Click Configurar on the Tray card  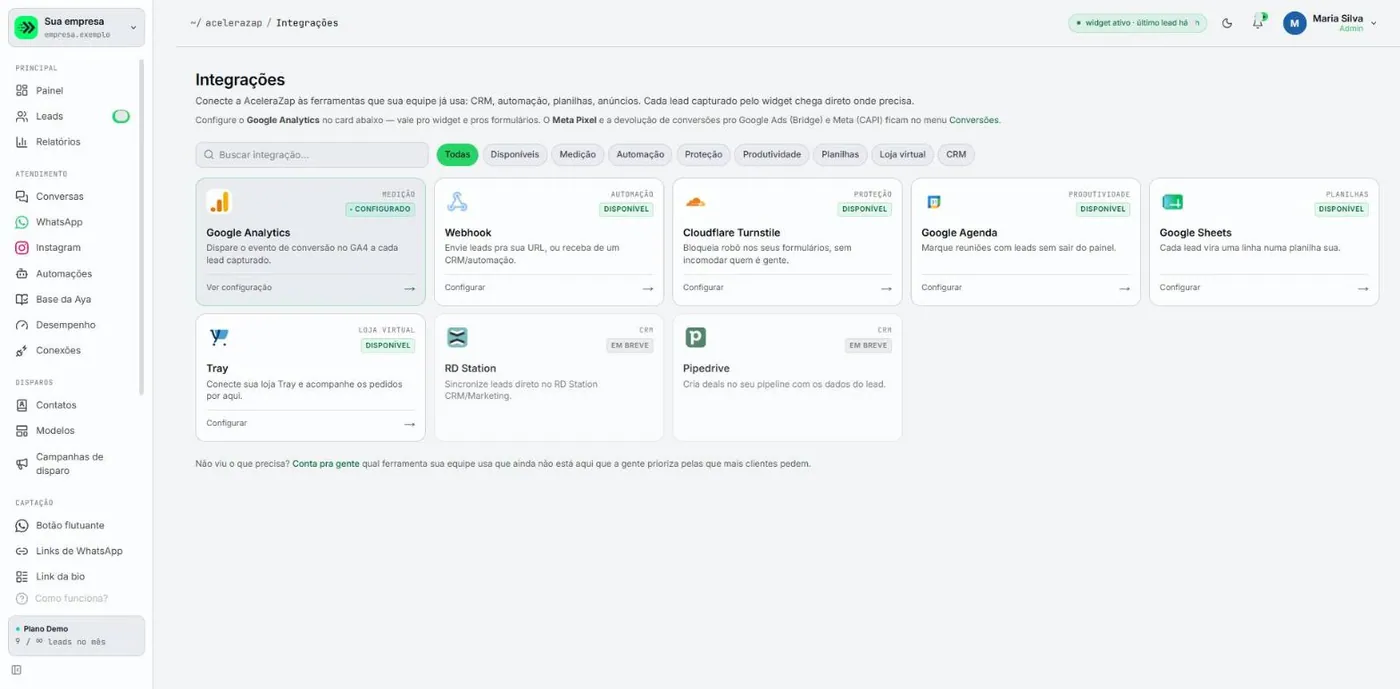227,424
